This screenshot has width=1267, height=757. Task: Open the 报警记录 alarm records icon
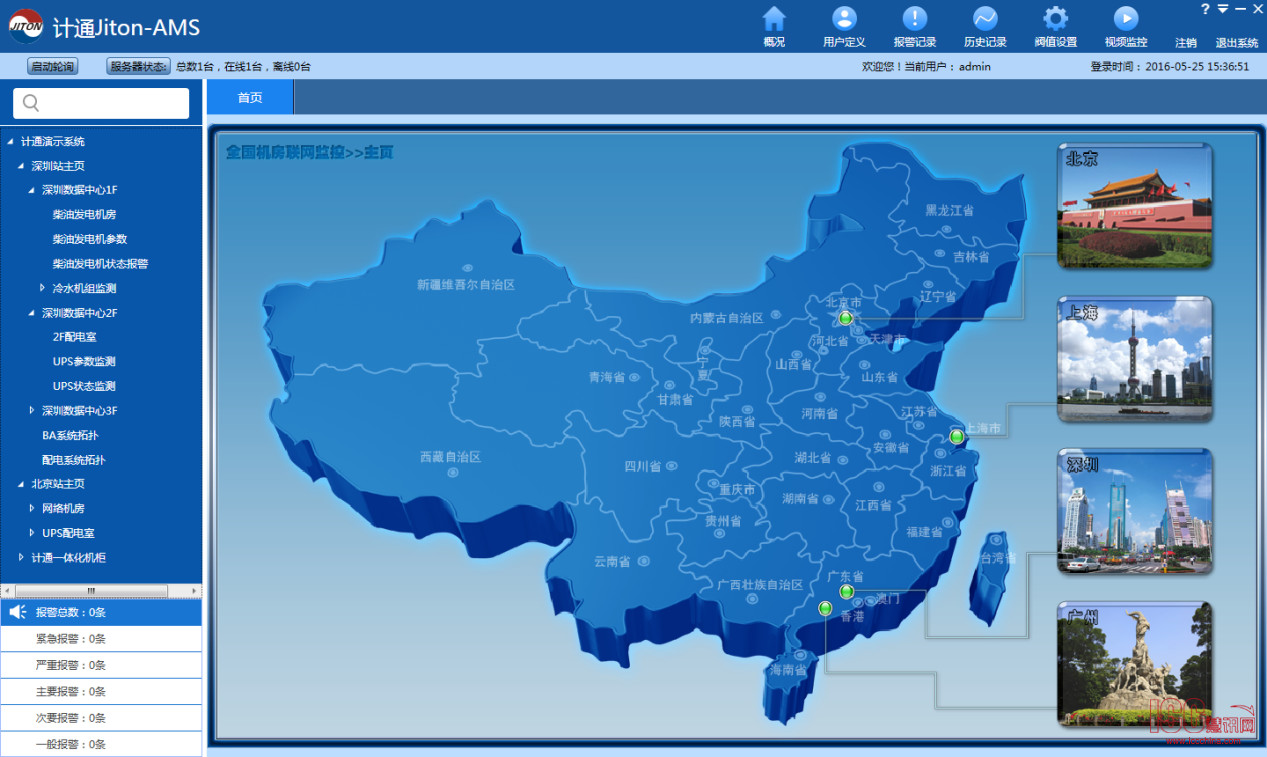(914, 20)
